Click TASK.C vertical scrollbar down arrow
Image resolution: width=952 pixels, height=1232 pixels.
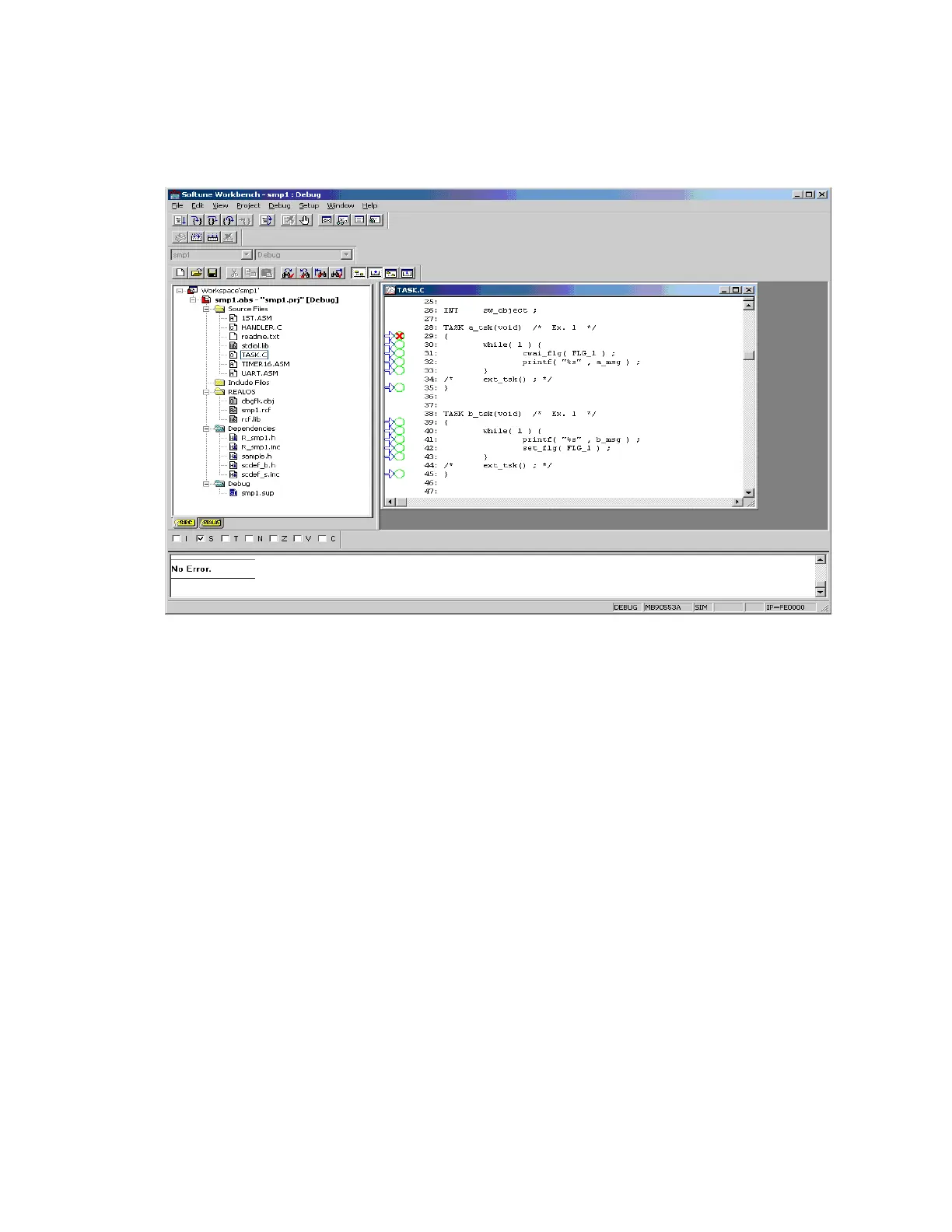point(749,492)
